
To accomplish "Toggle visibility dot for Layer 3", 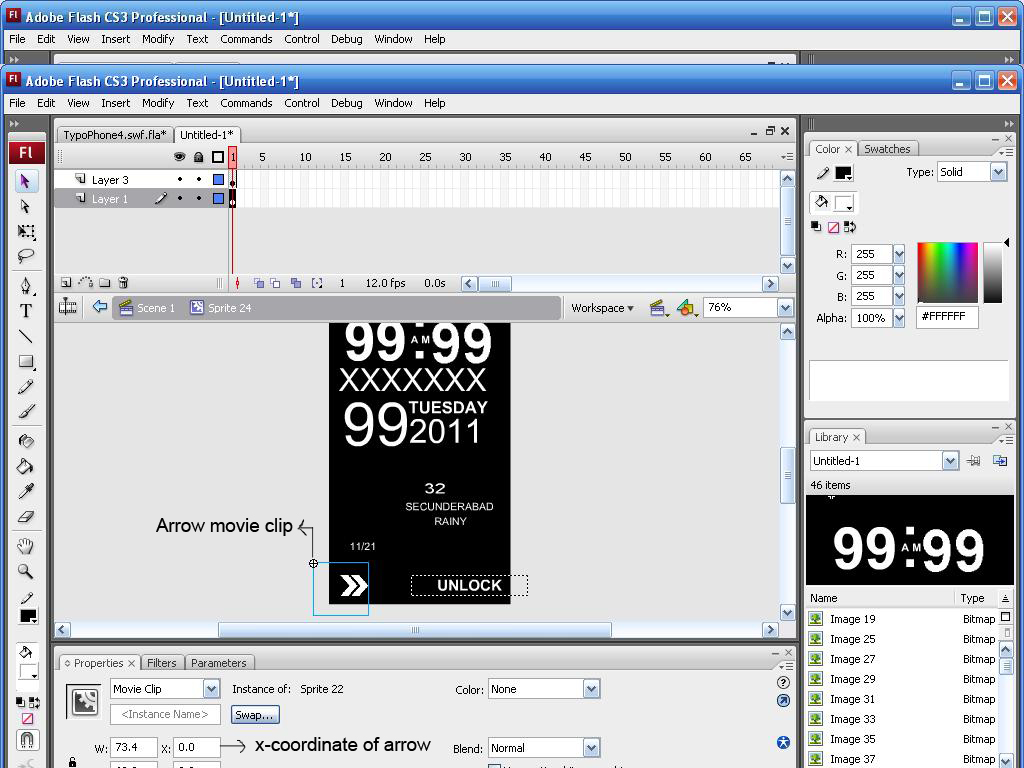I will 180,180.
